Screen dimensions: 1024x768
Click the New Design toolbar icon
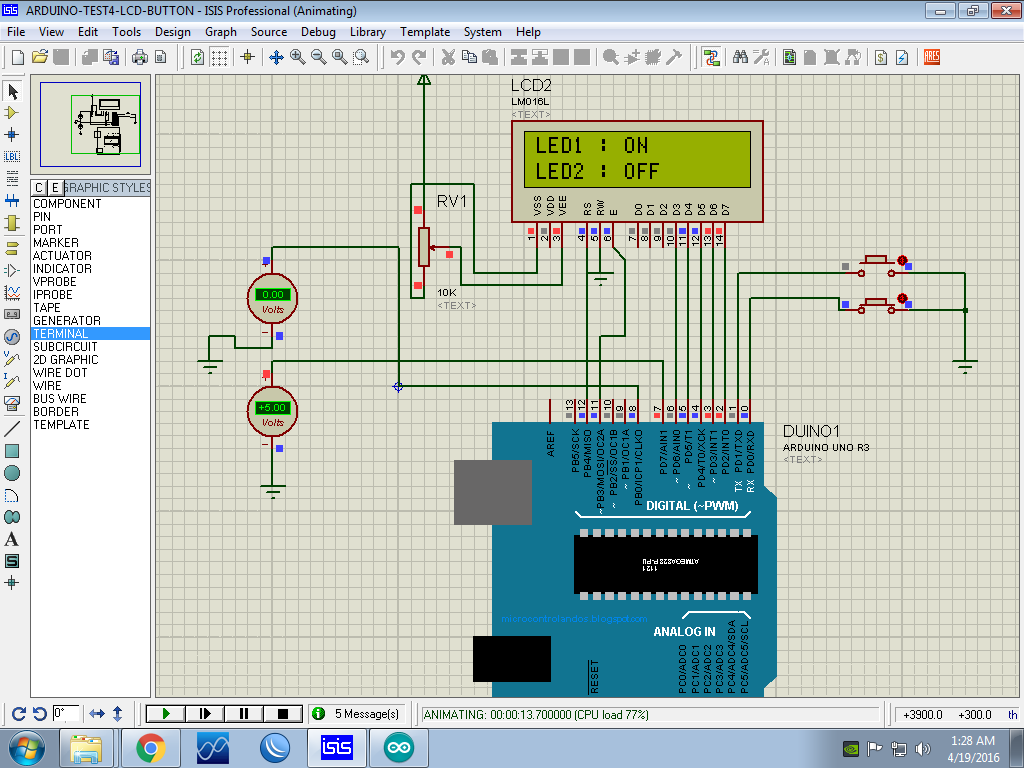coord(18,57)
